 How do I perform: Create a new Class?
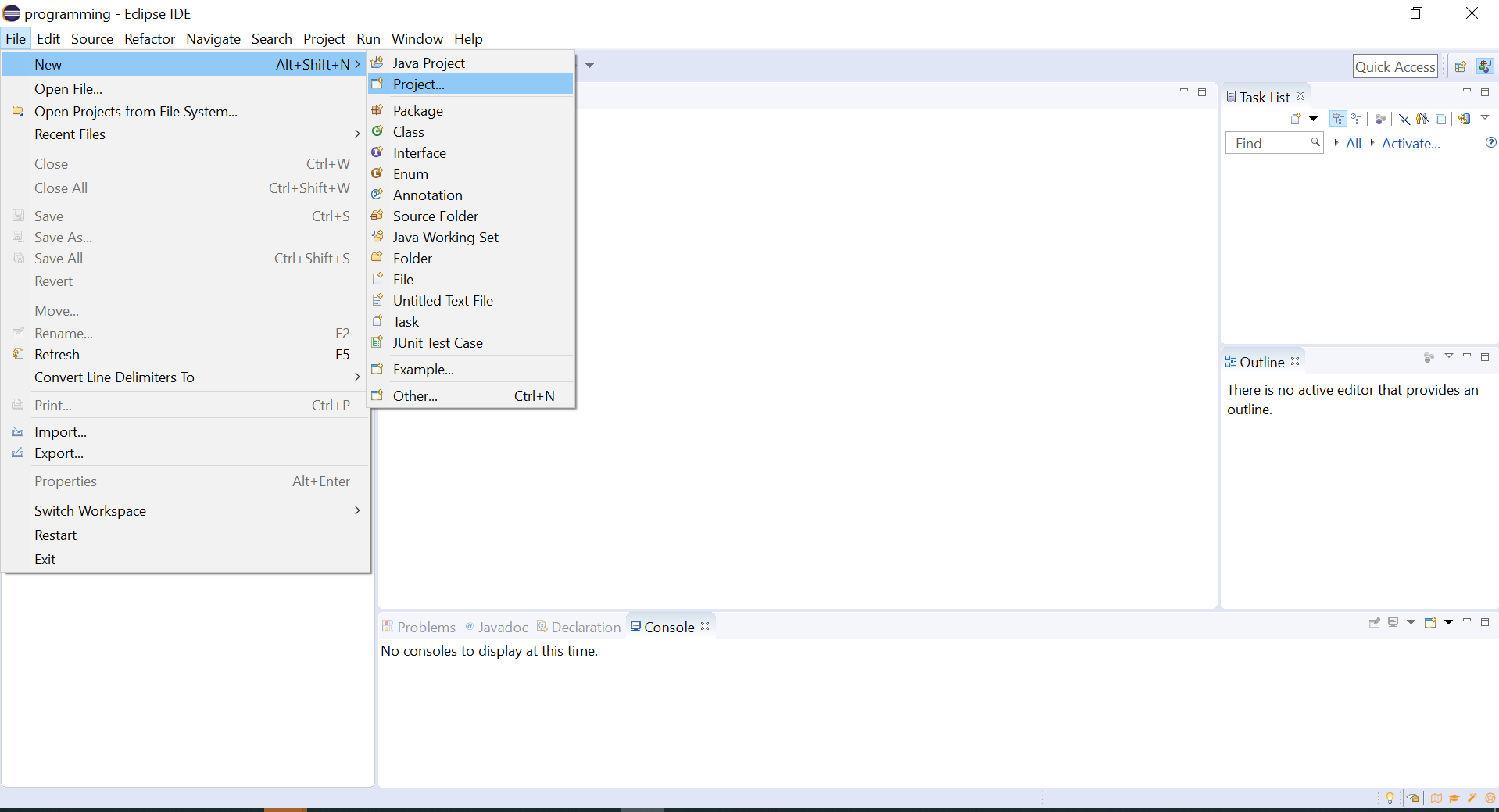click(471, 131)
